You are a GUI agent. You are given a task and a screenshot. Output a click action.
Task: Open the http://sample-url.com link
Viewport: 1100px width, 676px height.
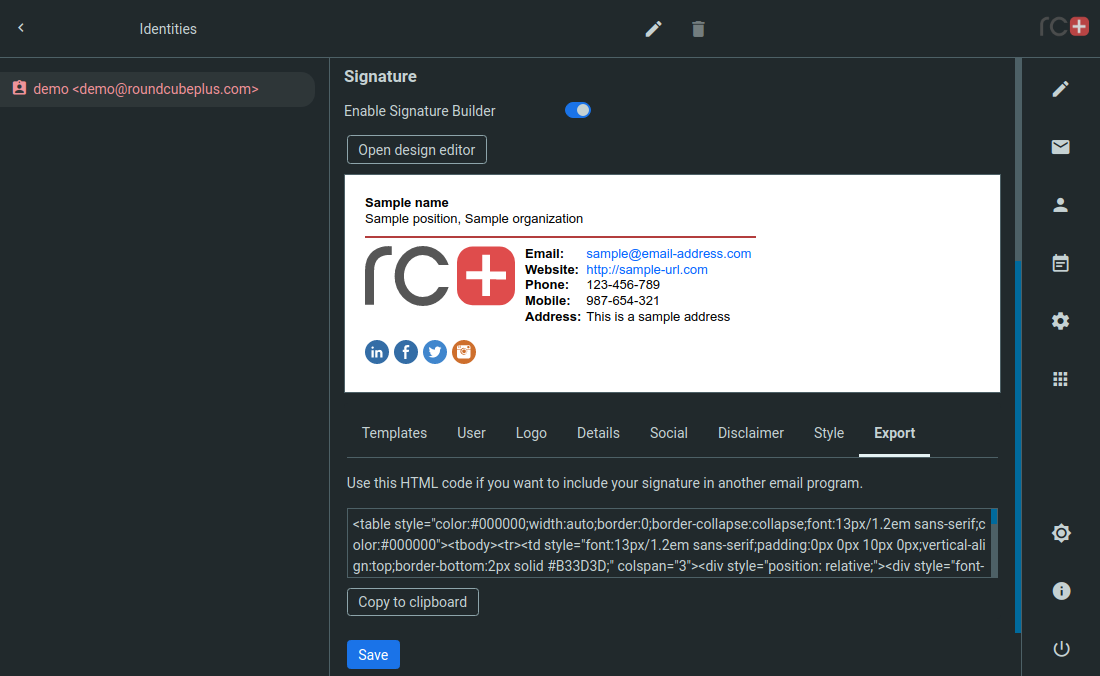647,270
